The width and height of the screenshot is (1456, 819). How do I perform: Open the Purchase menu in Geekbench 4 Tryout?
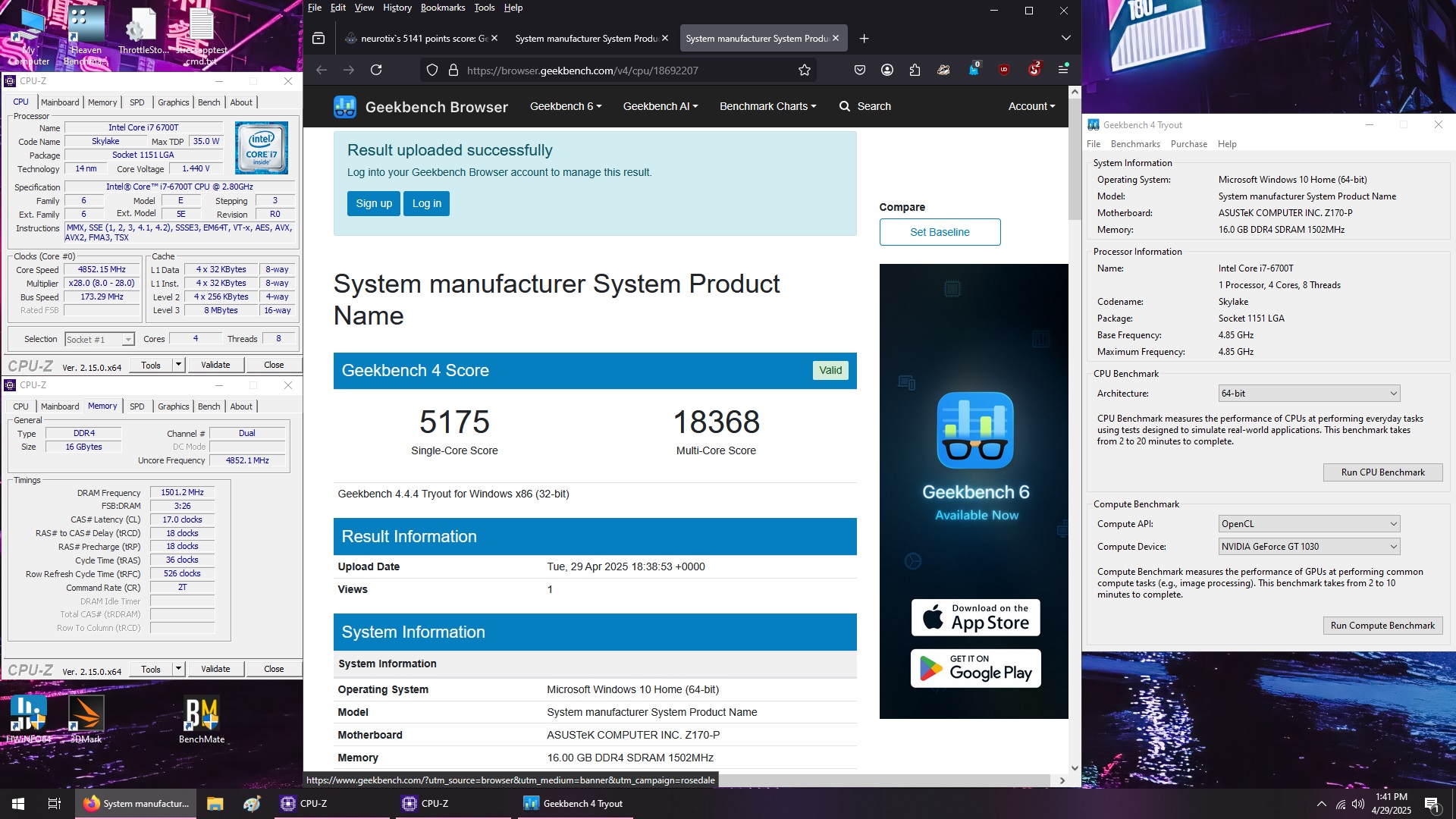pyautogui.click(x=1188, y=144)
